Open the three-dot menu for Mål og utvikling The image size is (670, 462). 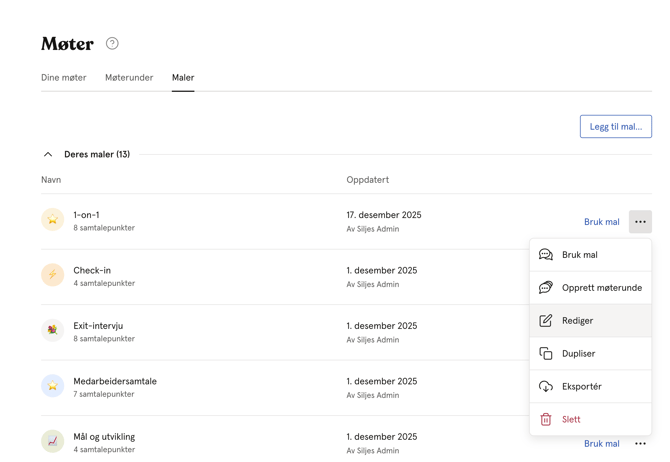click(640, 444)
